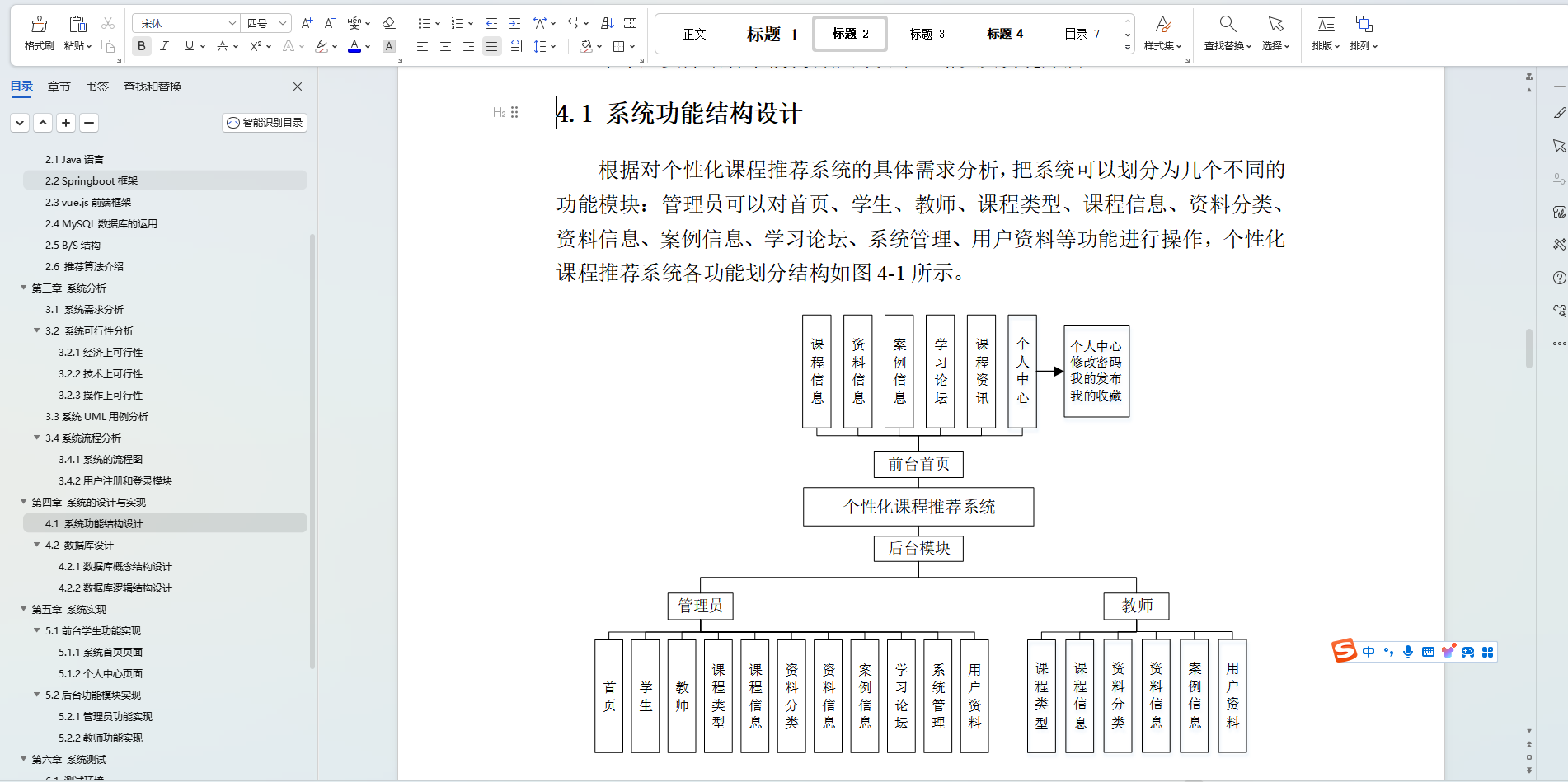Apply 正文 style
This screenshot has height=782, width=1568.
695,34
